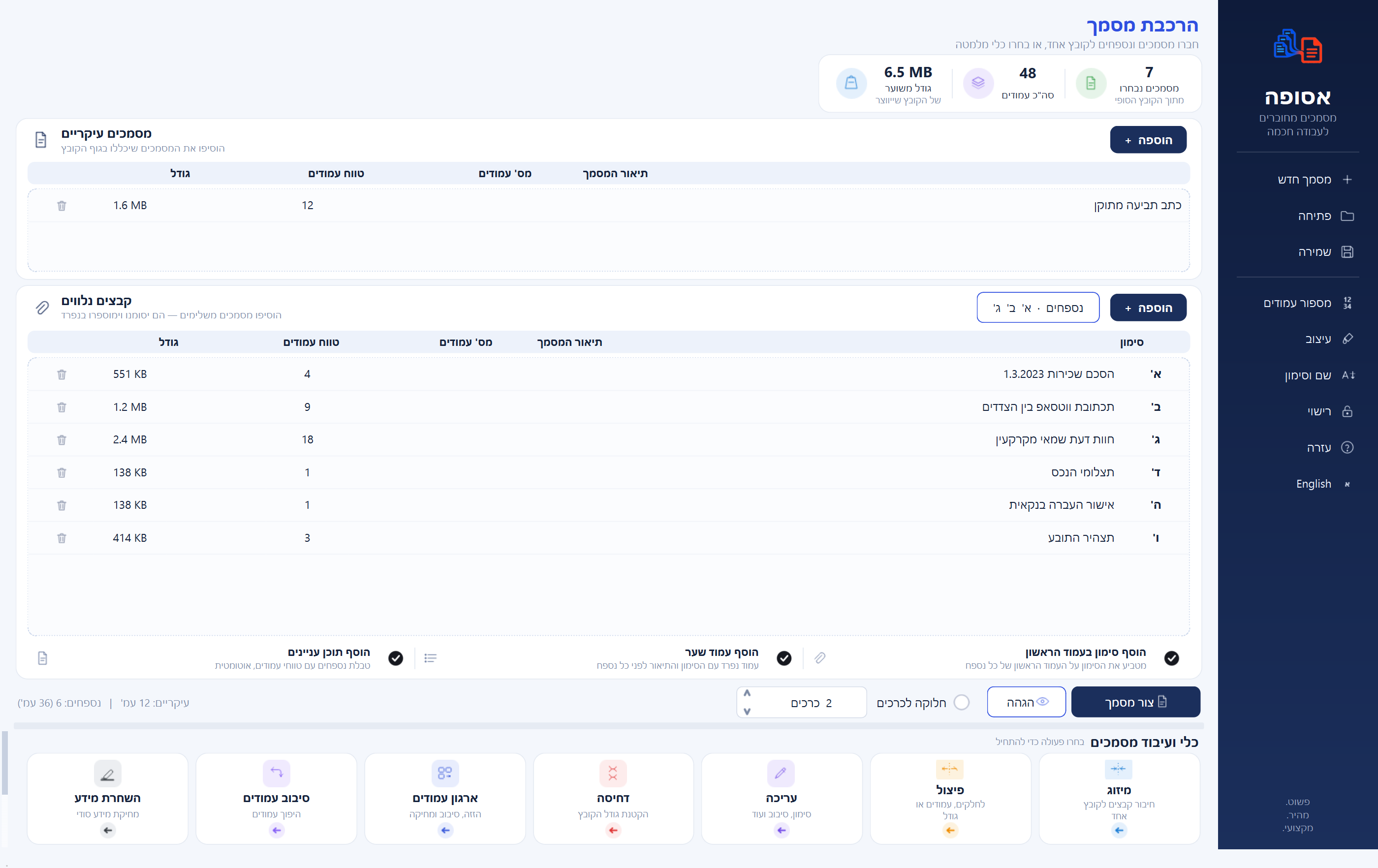Click the צור מסמך button
1378x868 pixels.
coord(1135,702)
